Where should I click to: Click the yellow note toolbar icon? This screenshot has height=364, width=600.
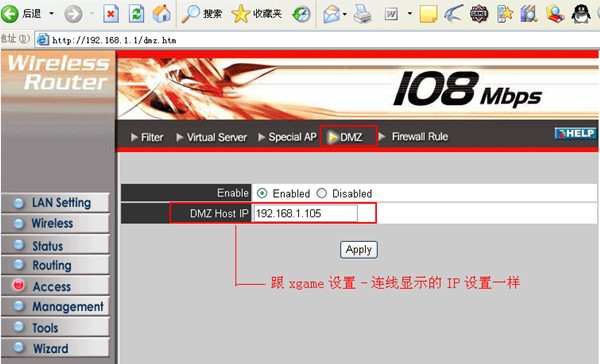tap(428, 15)
